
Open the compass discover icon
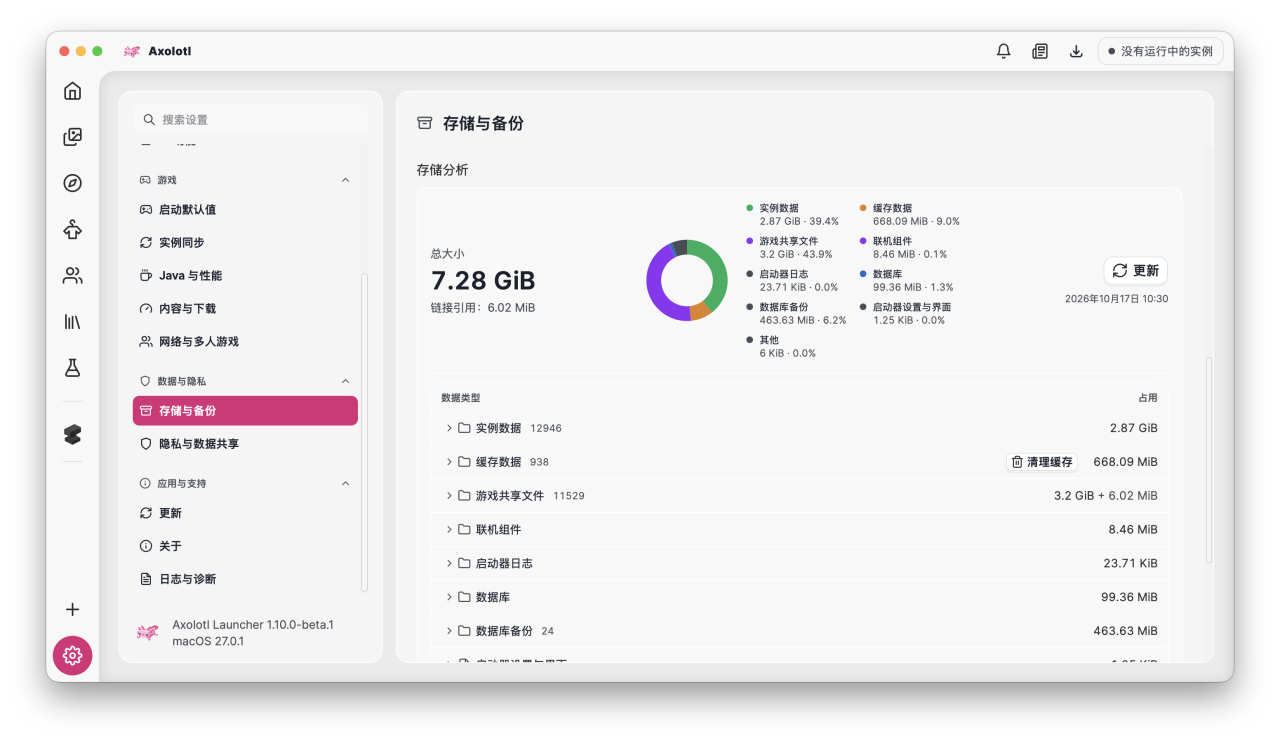tap(72, 183)
